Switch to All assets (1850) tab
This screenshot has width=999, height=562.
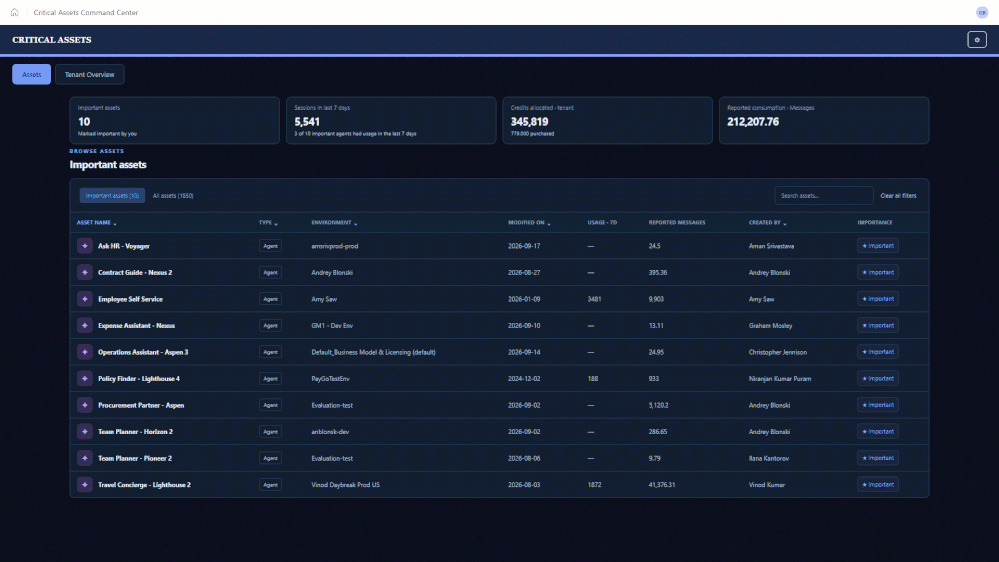point(173,196)
